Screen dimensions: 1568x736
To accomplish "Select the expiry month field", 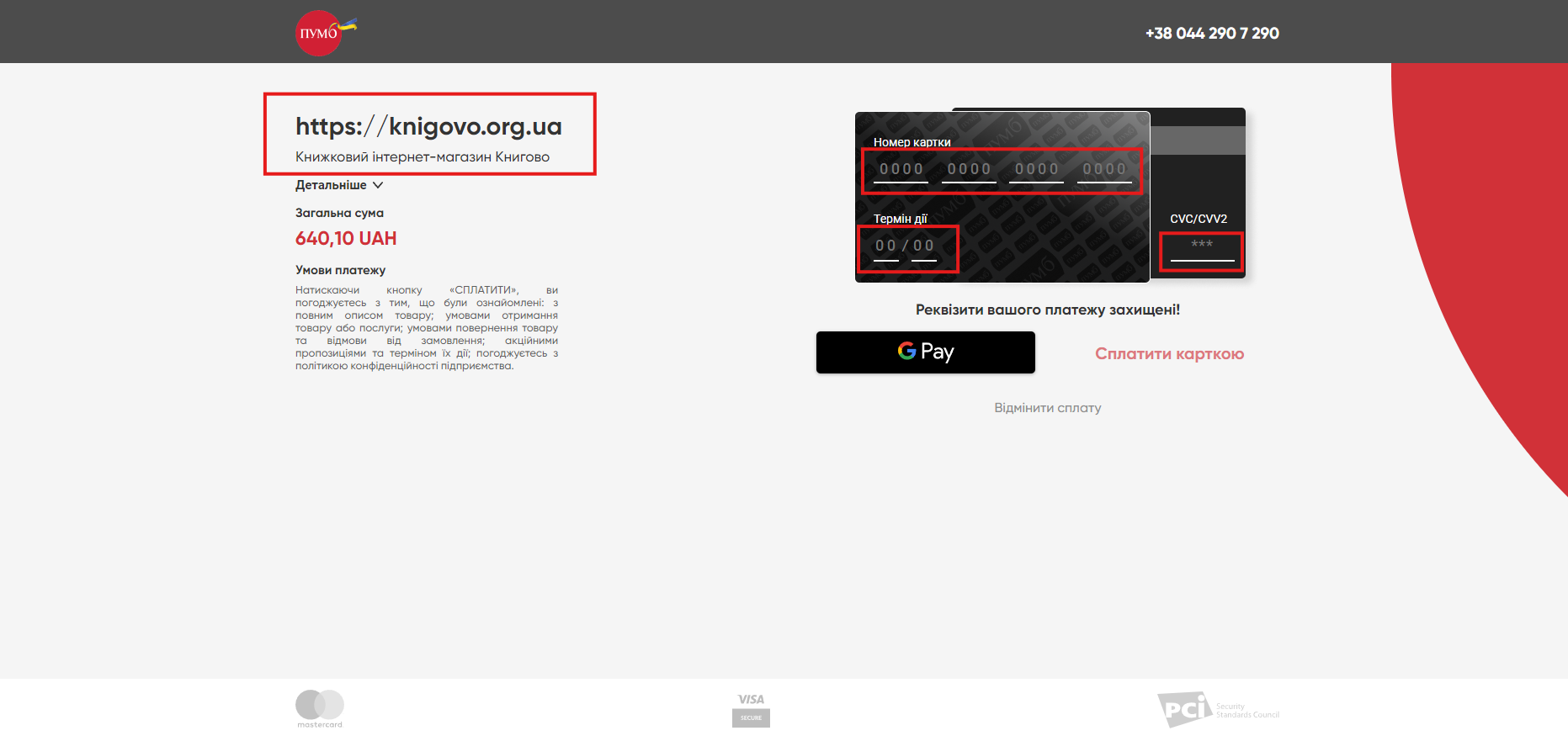I will coord(886,246).
